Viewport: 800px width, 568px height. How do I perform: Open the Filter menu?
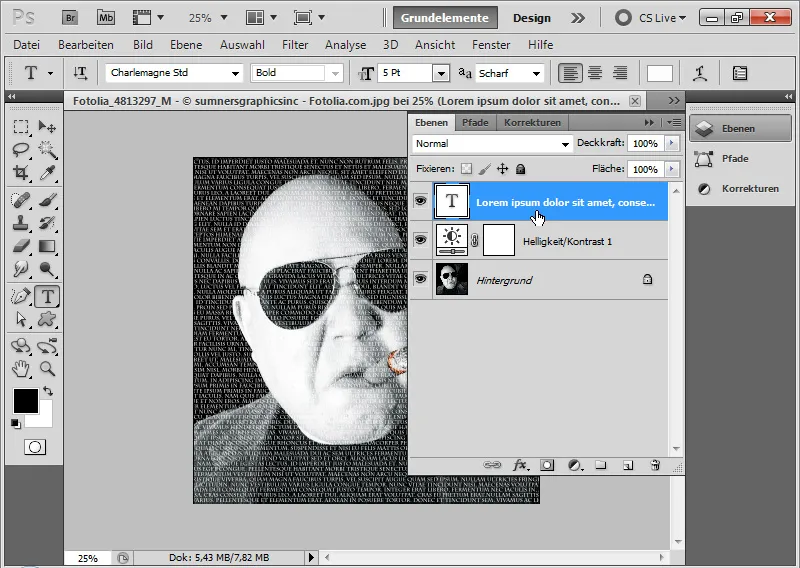coord(295,45)
